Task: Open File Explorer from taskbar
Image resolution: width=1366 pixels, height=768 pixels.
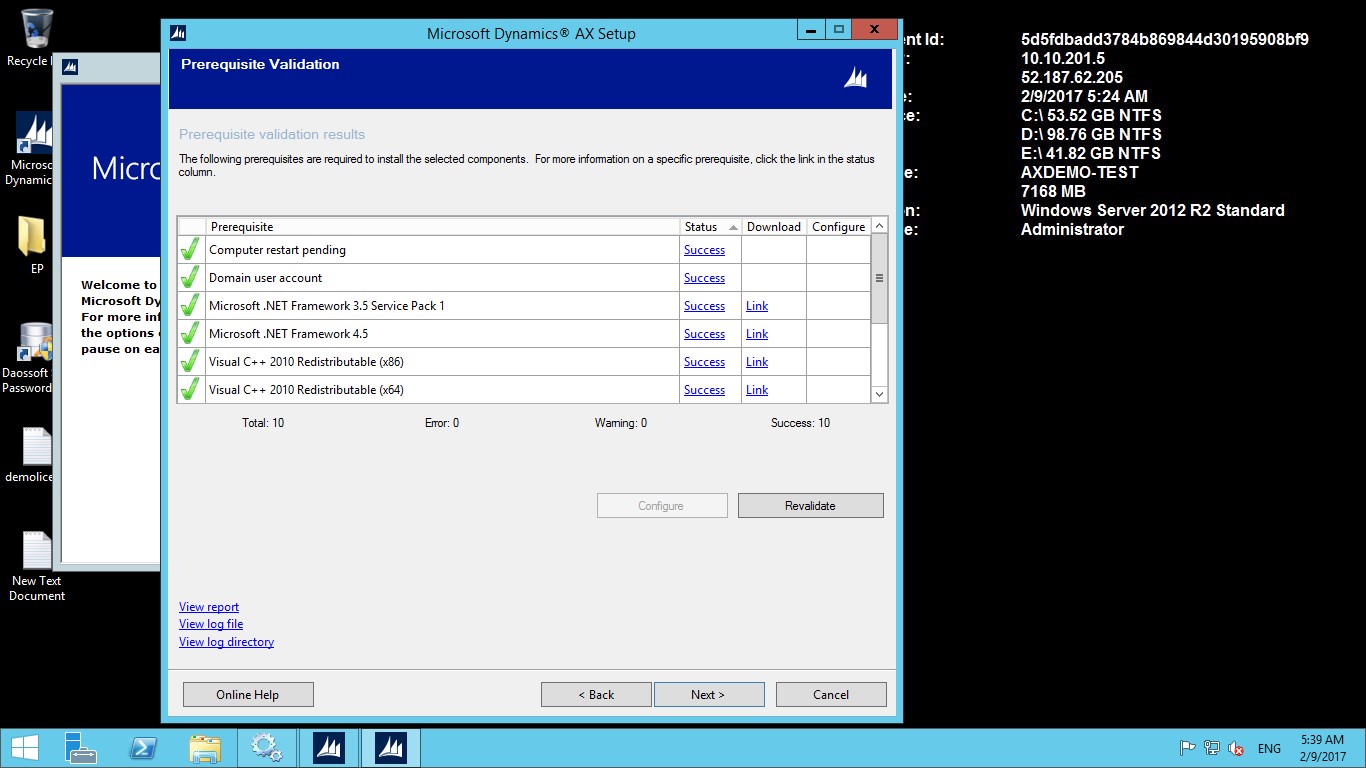Action: point(205,748)
